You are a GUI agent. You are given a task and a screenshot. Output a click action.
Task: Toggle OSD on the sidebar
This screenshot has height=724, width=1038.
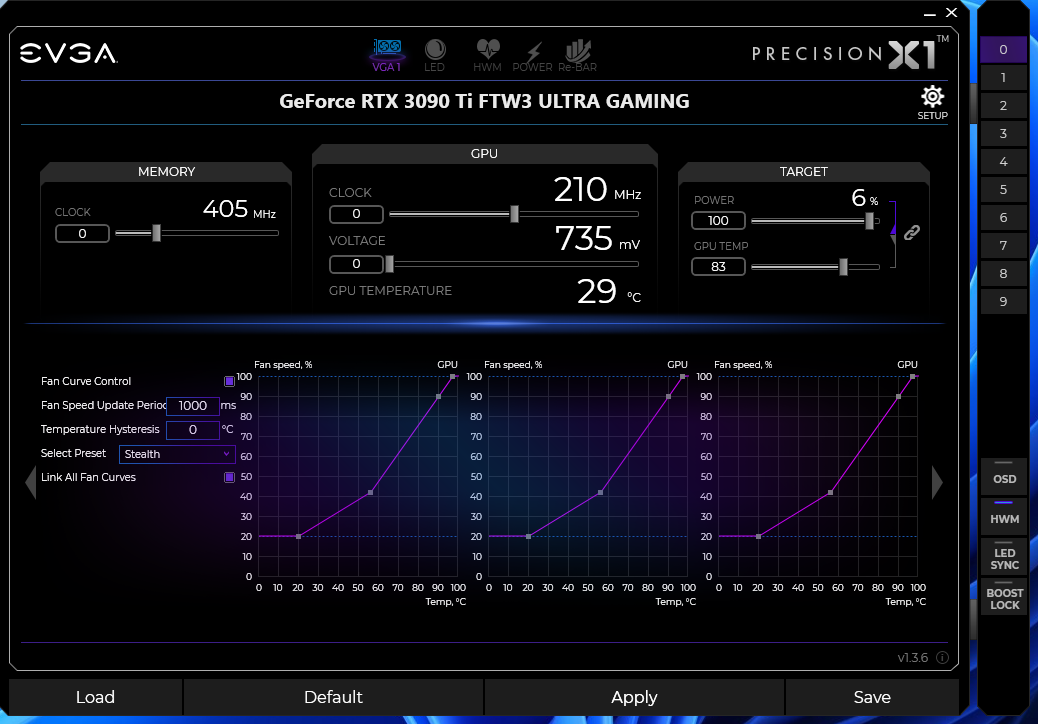tap(1004, 475)
